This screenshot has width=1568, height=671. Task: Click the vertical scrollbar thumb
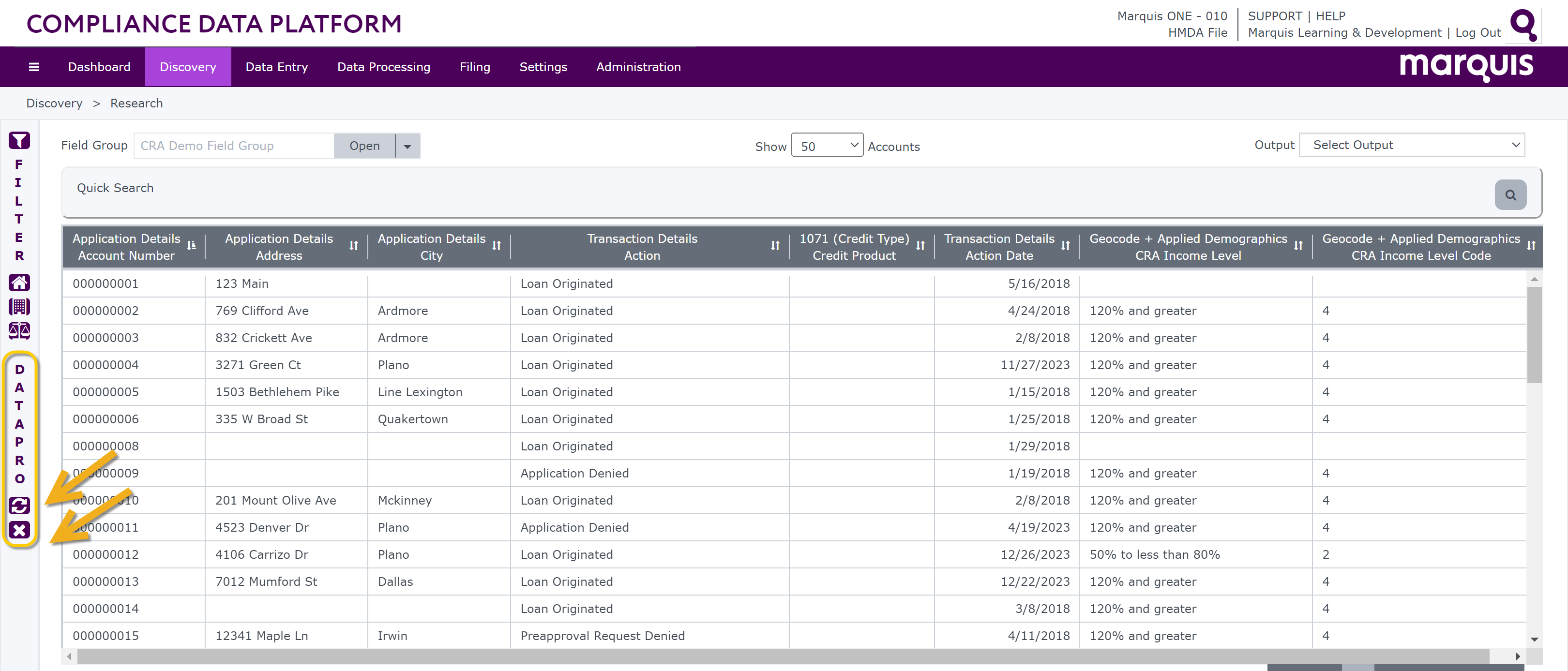pos(1534,335)
